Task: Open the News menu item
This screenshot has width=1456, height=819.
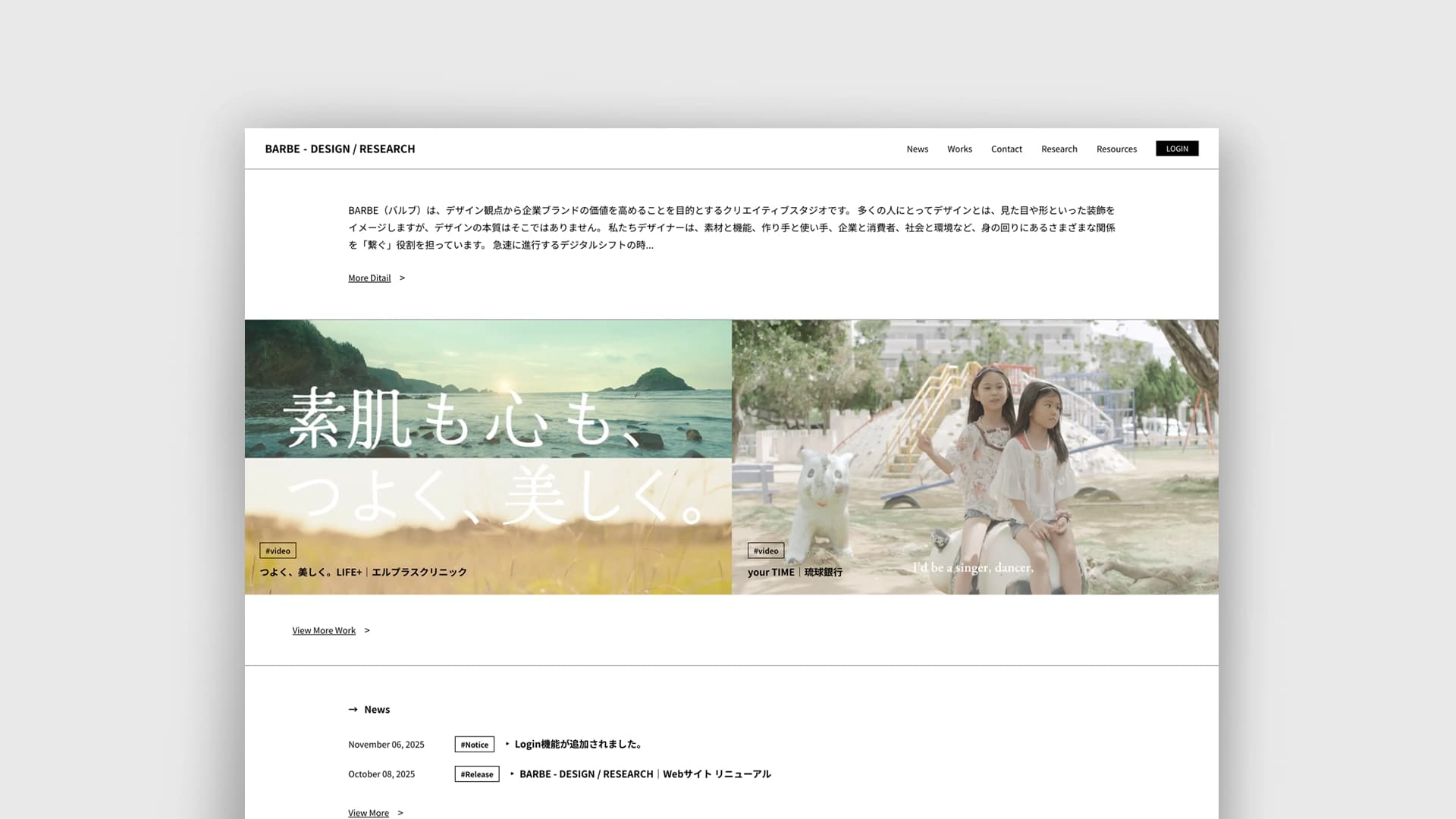Action: tap(917, 149)
